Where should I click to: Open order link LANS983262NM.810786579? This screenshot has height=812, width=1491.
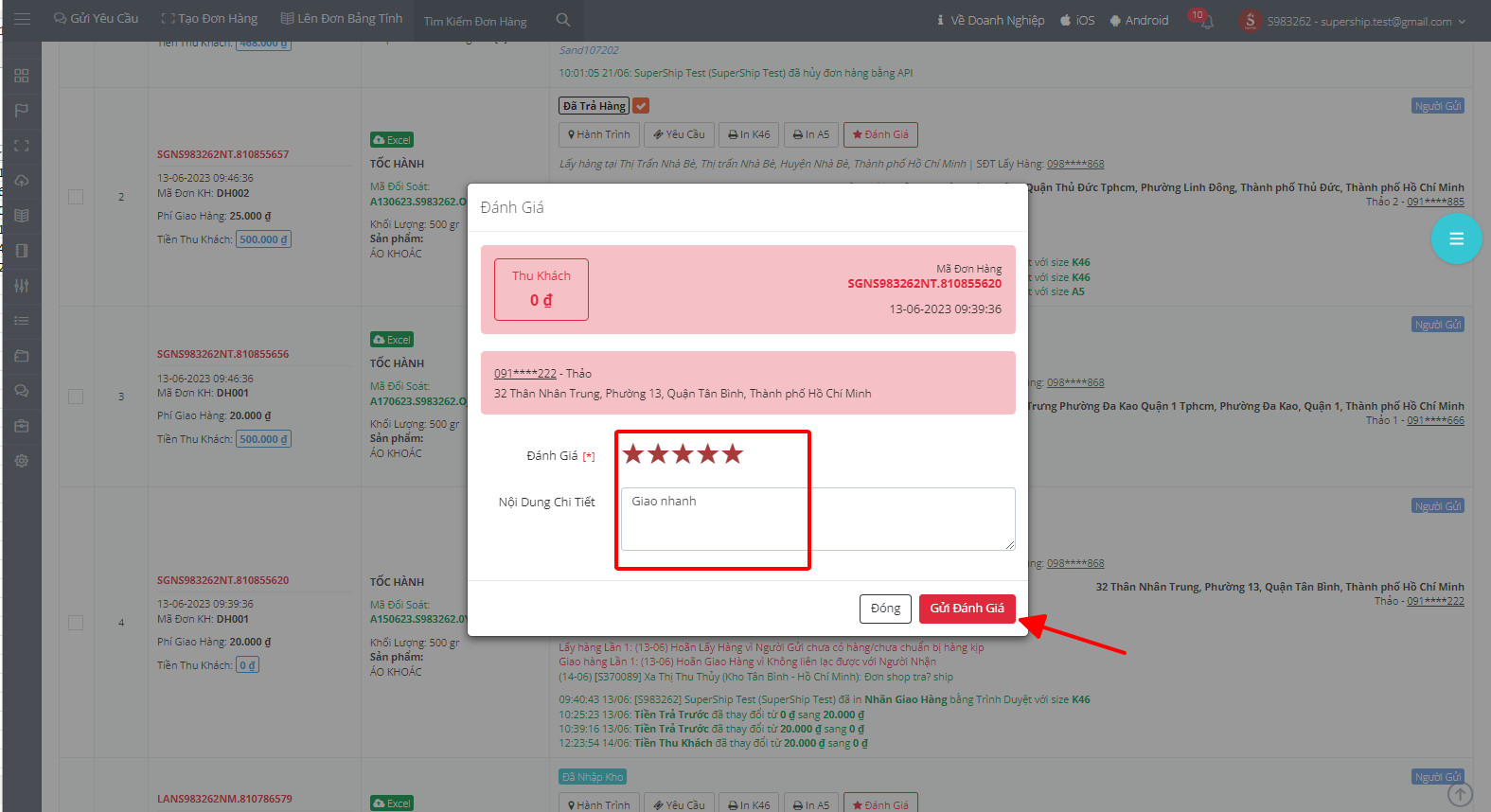tap(224, 799)
